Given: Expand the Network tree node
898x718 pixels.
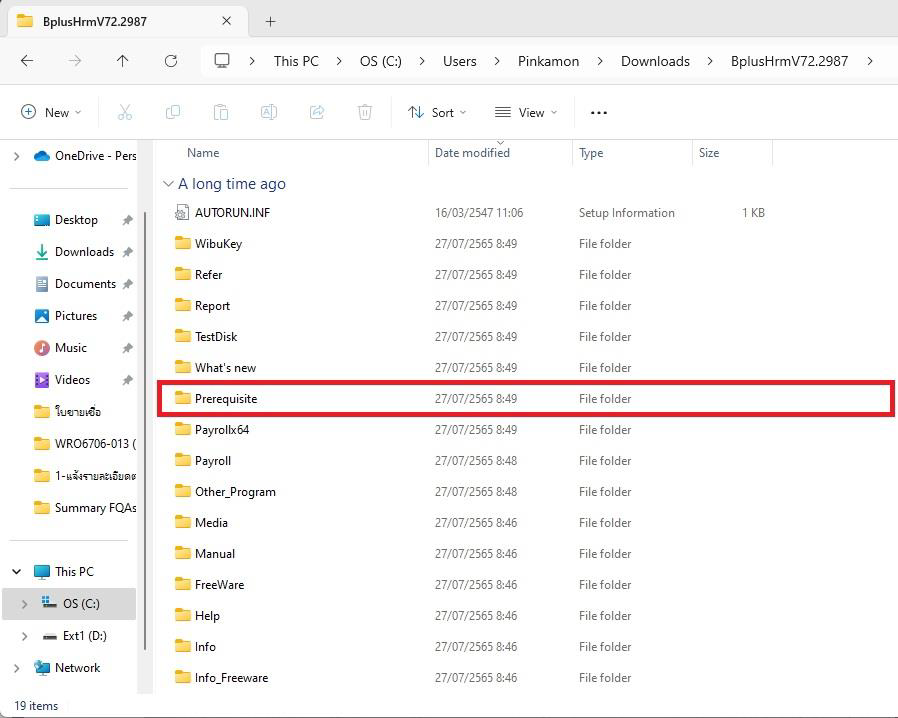Looking at the screenshot, I should (x=17, y=668).
